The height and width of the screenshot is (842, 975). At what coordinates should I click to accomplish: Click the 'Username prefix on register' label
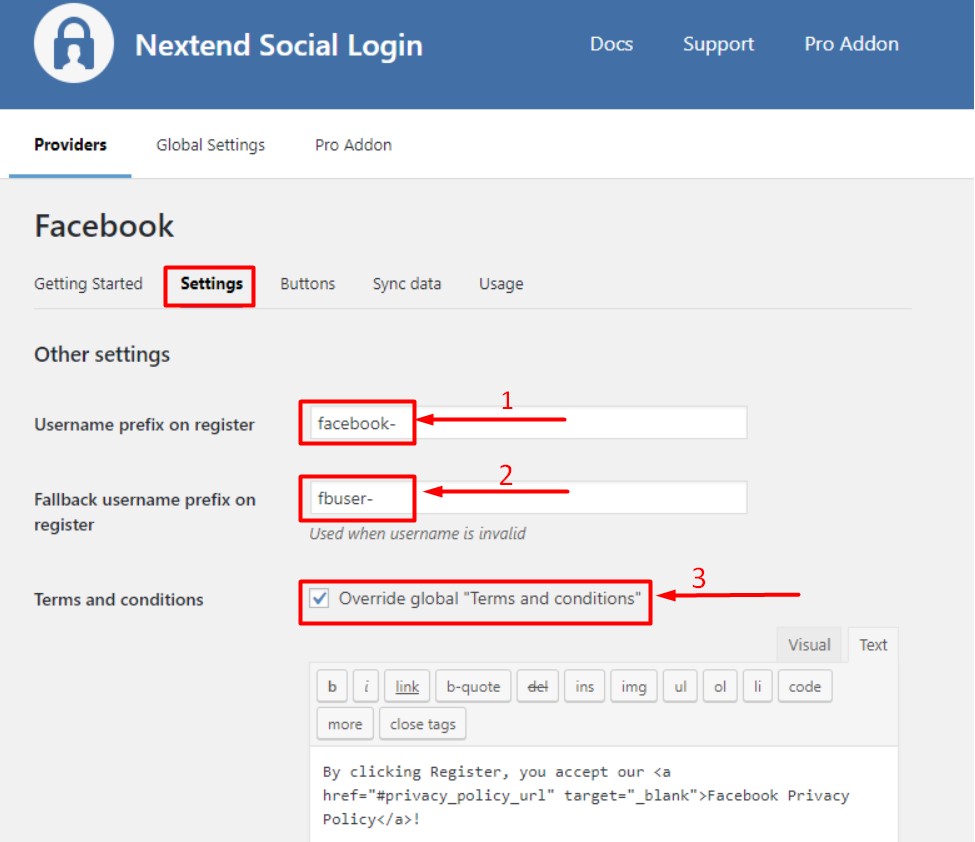(x=144, y=425)
